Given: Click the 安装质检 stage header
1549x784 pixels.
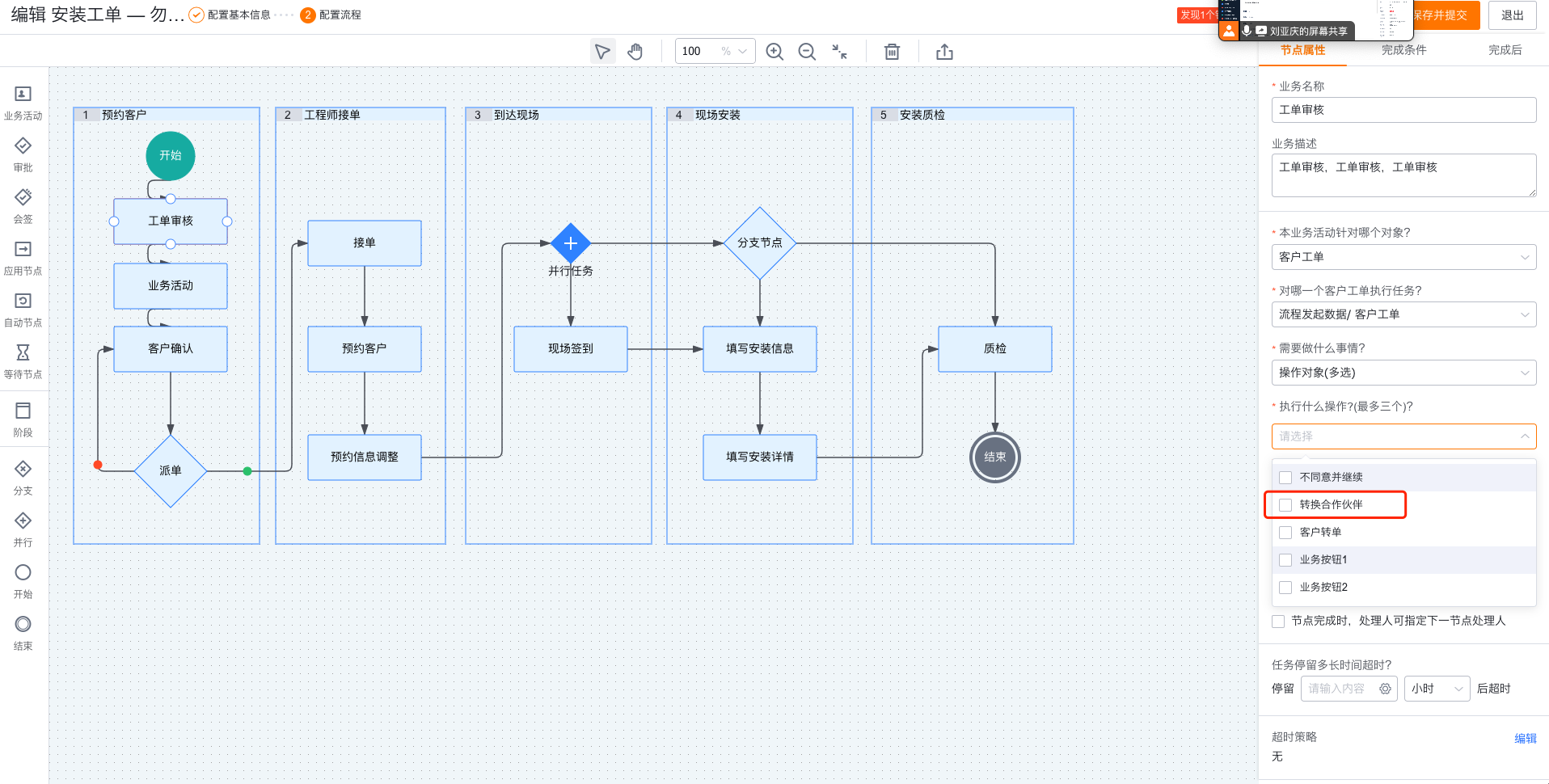Looking at the screenshot, I should click(x=973, y=115).
